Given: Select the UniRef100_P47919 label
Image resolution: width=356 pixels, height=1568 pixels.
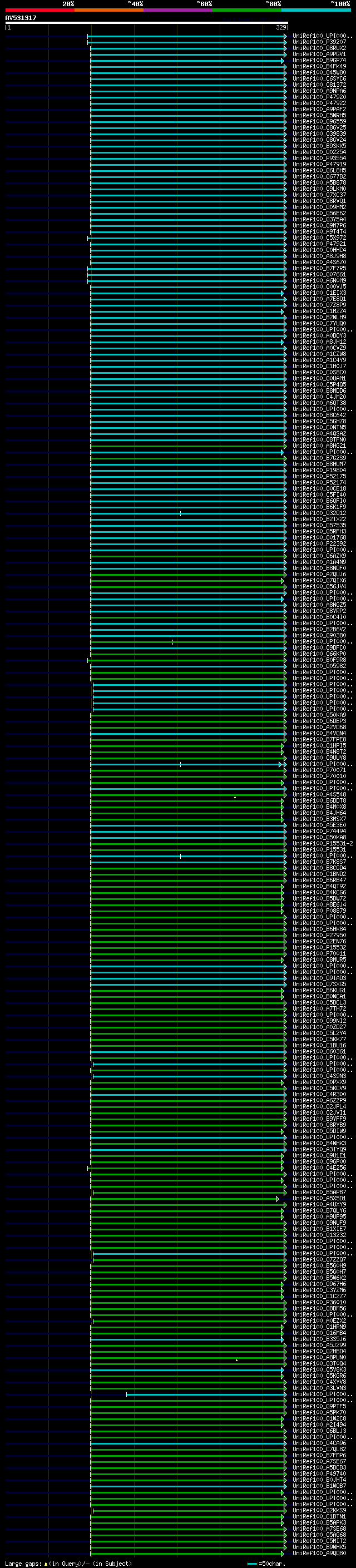Looking at the screenshot, I should (319, 164).
